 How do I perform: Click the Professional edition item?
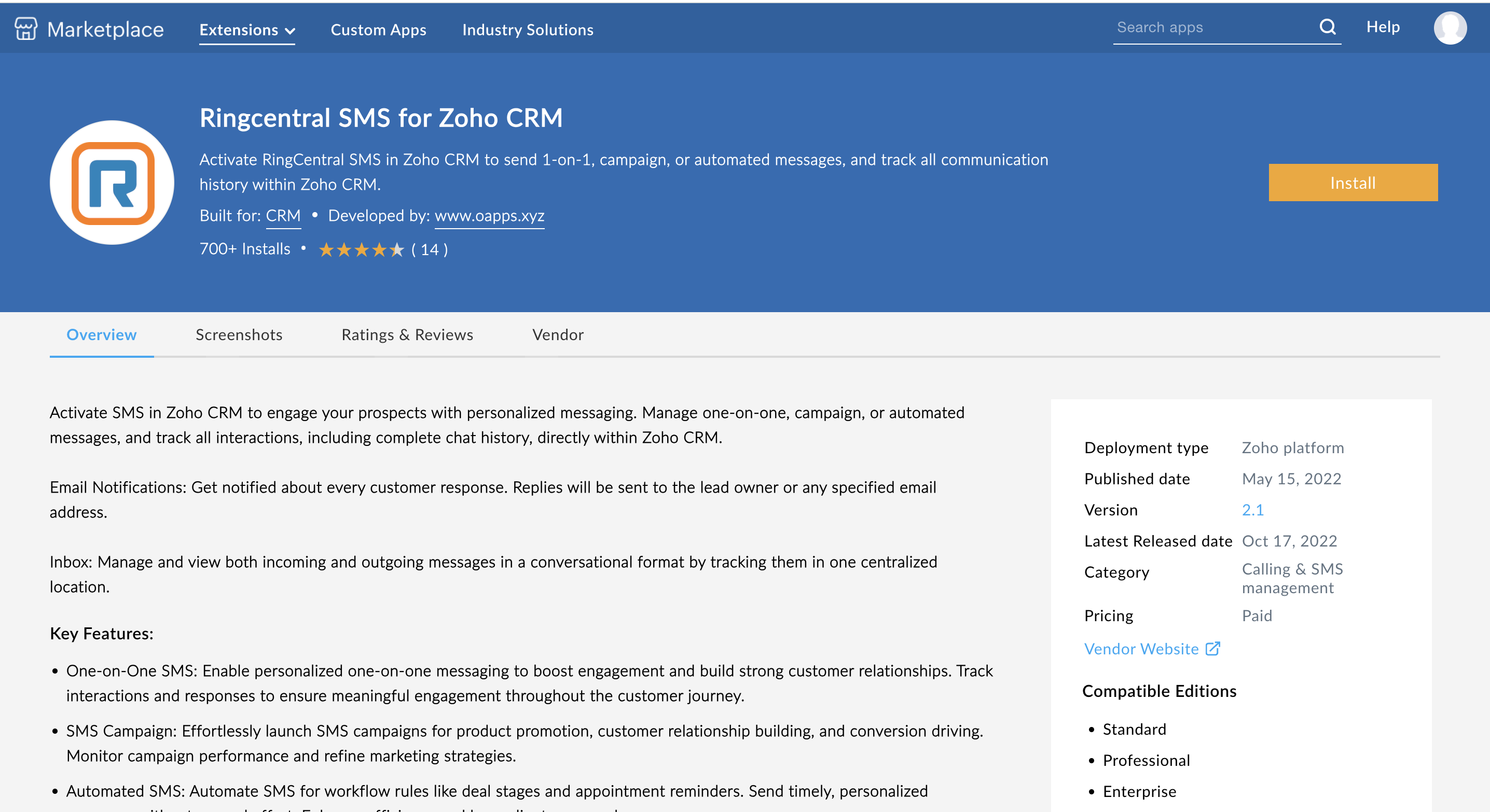(1147, 761)
